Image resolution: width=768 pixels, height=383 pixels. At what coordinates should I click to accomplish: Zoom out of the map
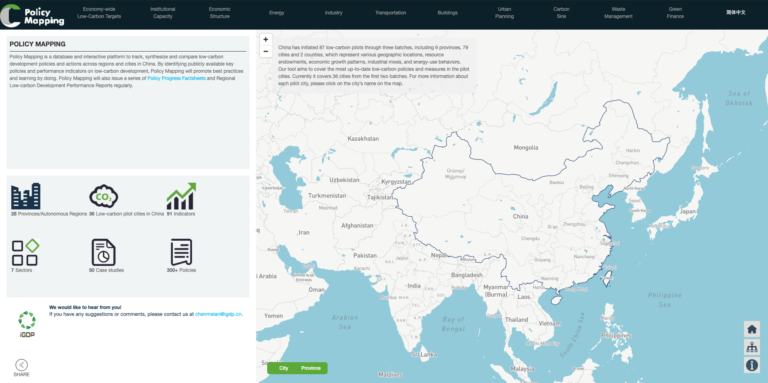(x=265, y=51)
